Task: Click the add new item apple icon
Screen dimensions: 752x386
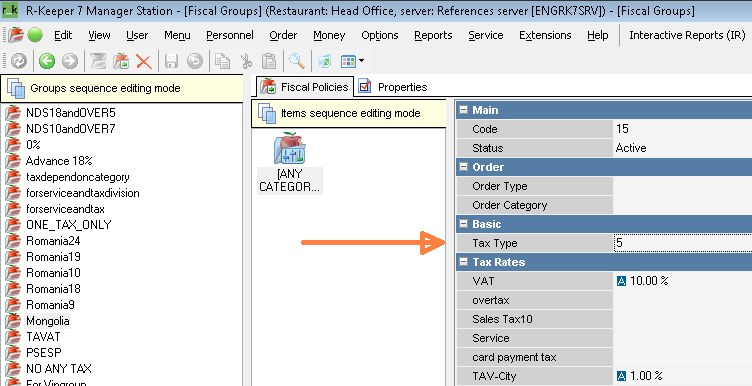Action: [121, 61]
